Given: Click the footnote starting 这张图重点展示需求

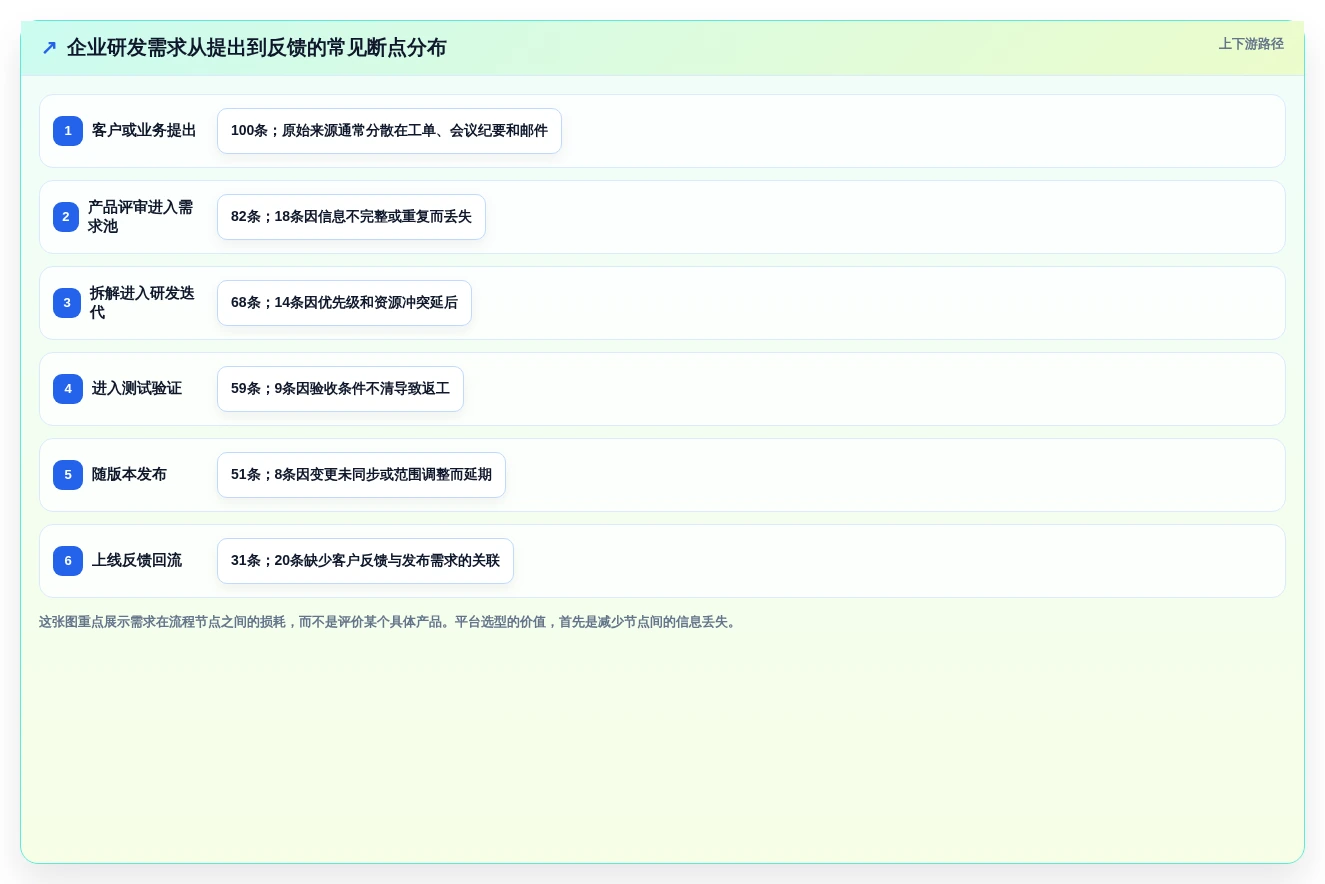Looking at the screenshot, I should pos(389,622).
